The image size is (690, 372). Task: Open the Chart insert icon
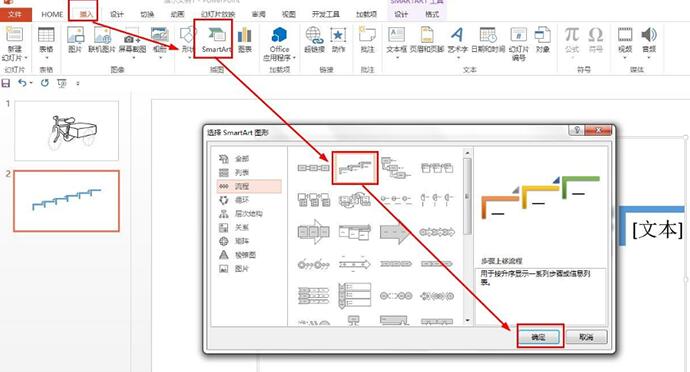(244, 35)
